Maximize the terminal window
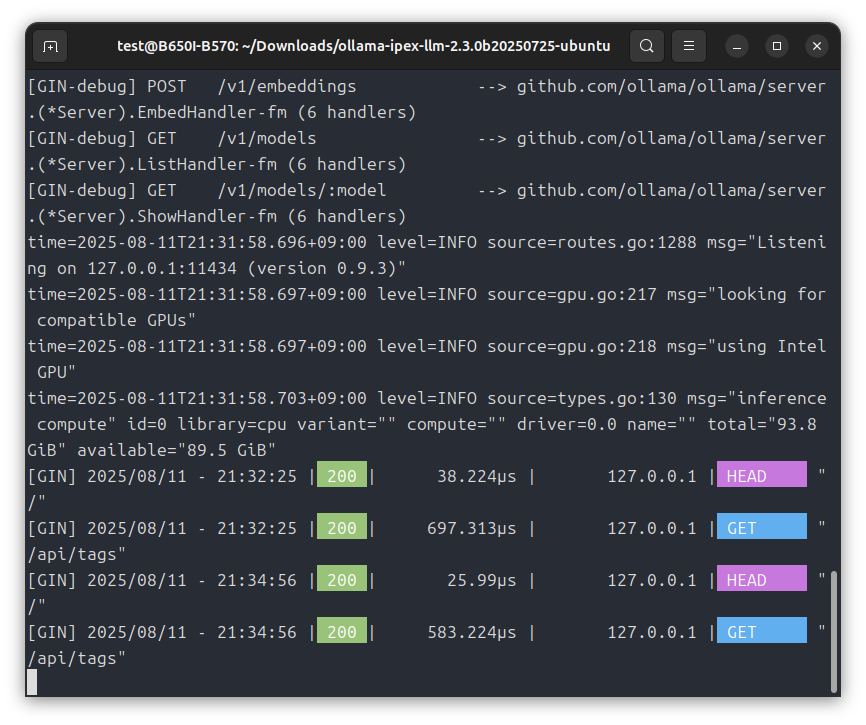This screenshot has width=866, height=725. pyautogui.click(x=777, y=46)
